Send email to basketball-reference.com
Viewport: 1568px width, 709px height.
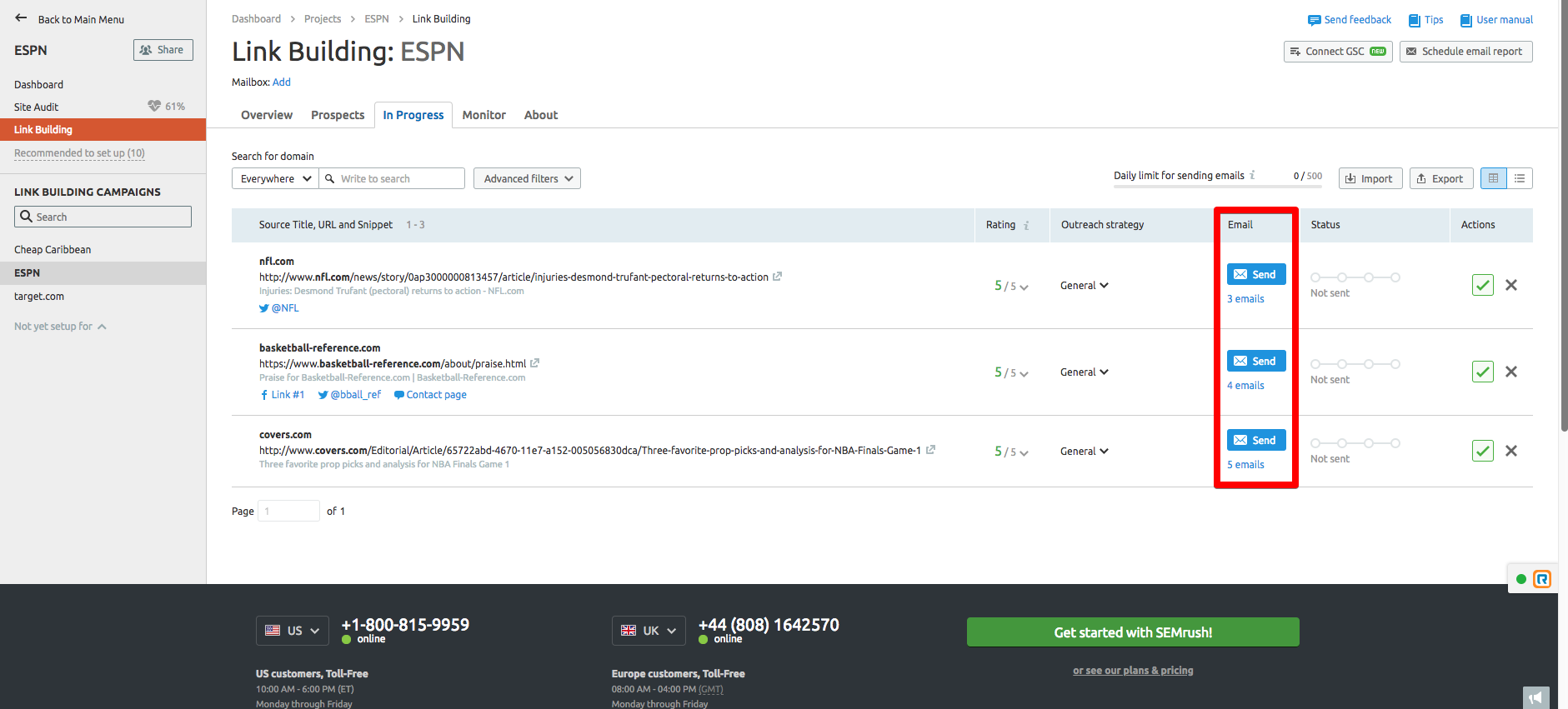click(x=1256, y=361)
